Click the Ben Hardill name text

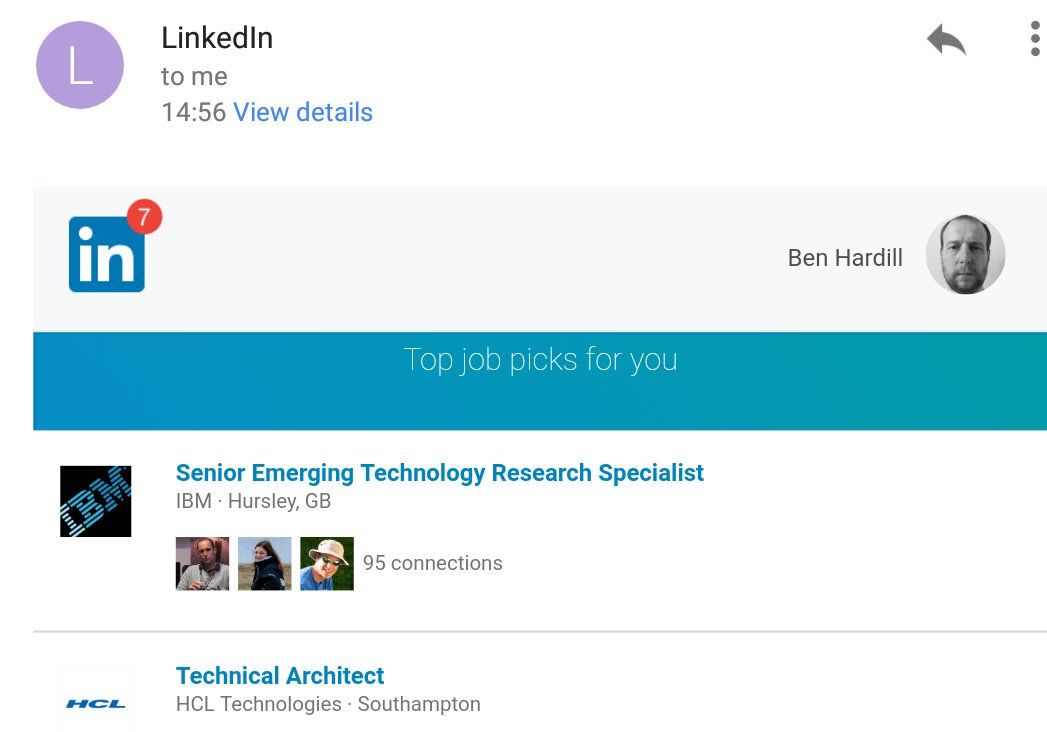845,258
